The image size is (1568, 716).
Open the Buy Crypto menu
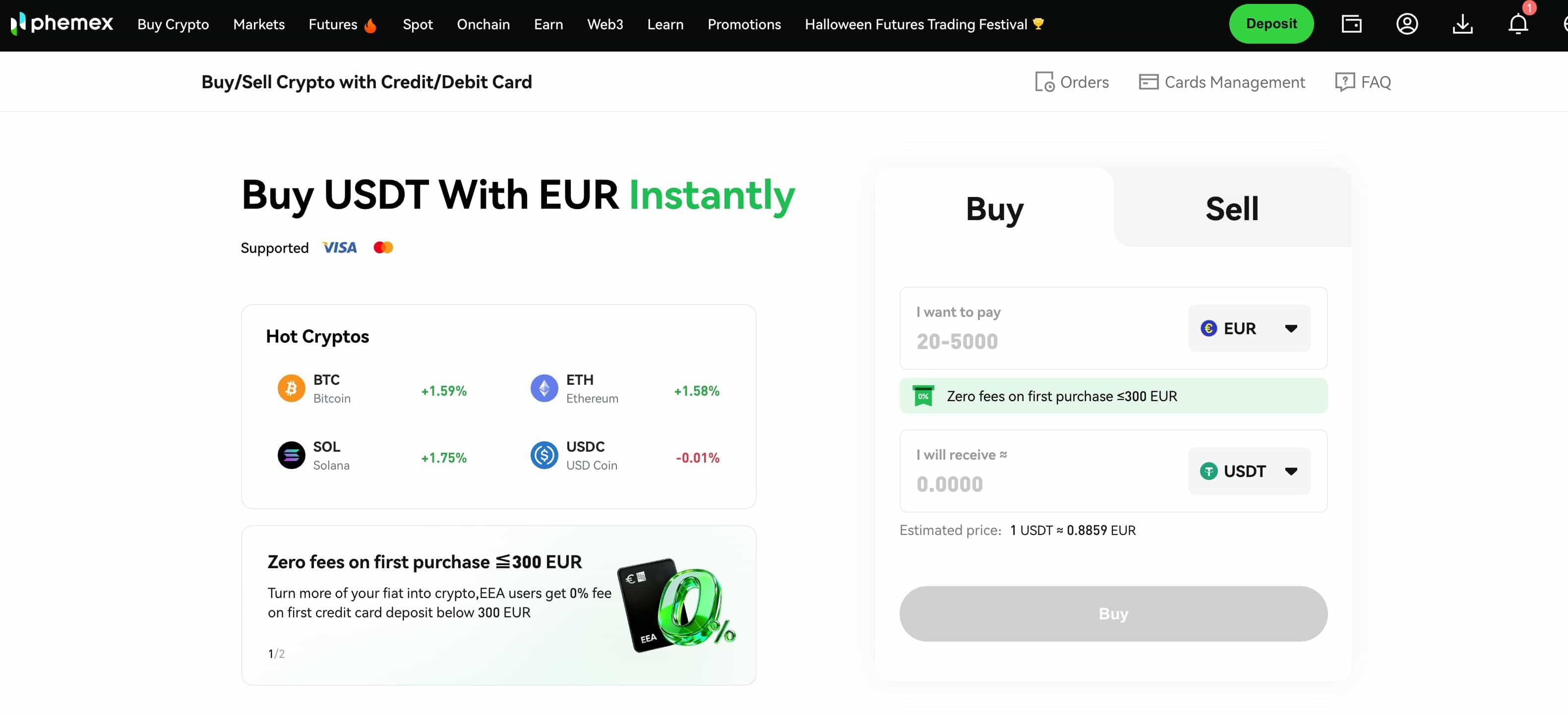[173, 24]
